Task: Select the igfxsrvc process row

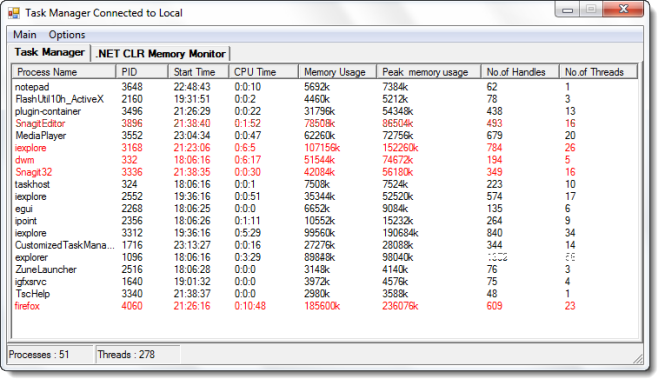Action: point(325,282)
